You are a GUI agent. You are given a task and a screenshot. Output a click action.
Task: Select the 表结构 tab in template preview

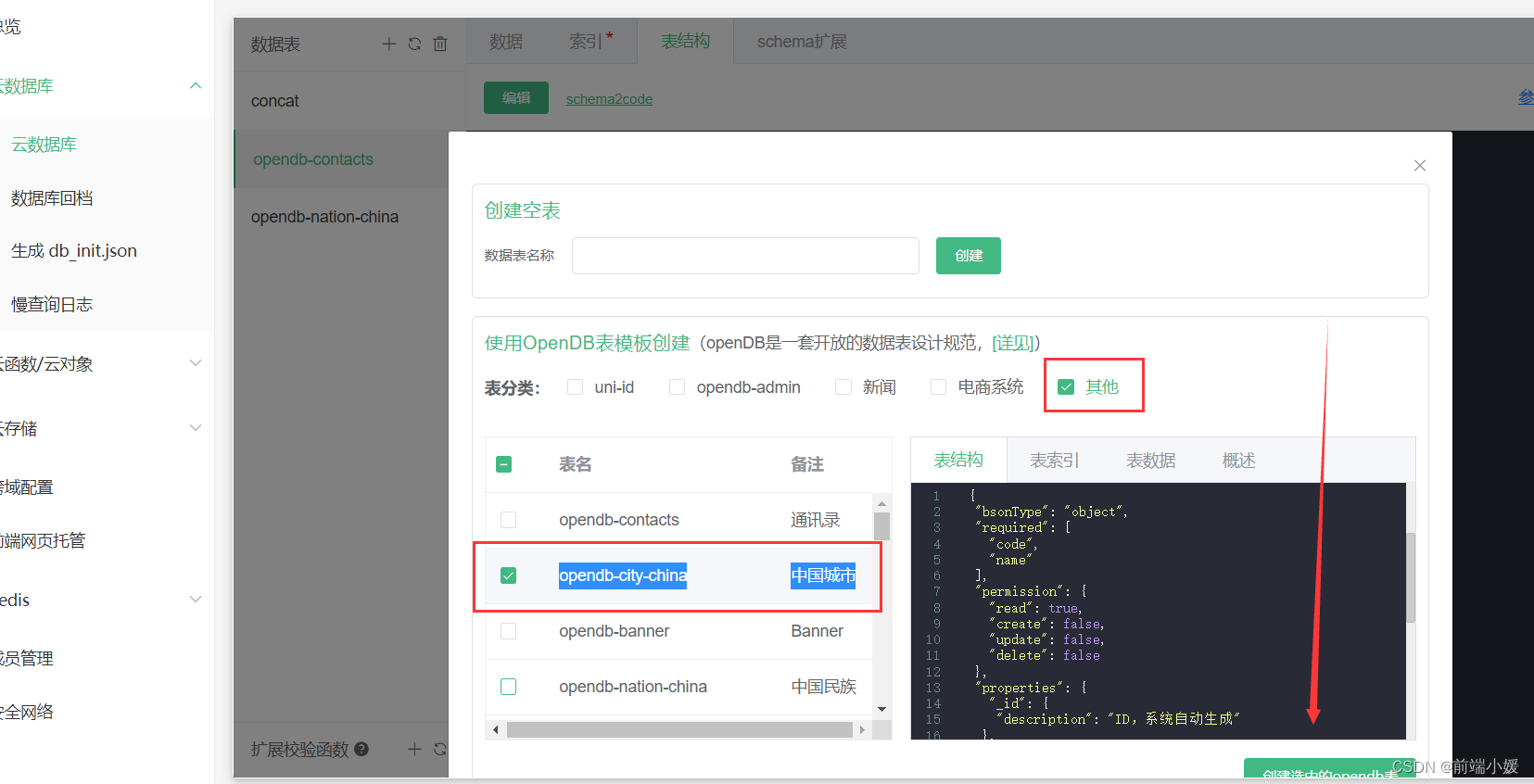point(958,460)
